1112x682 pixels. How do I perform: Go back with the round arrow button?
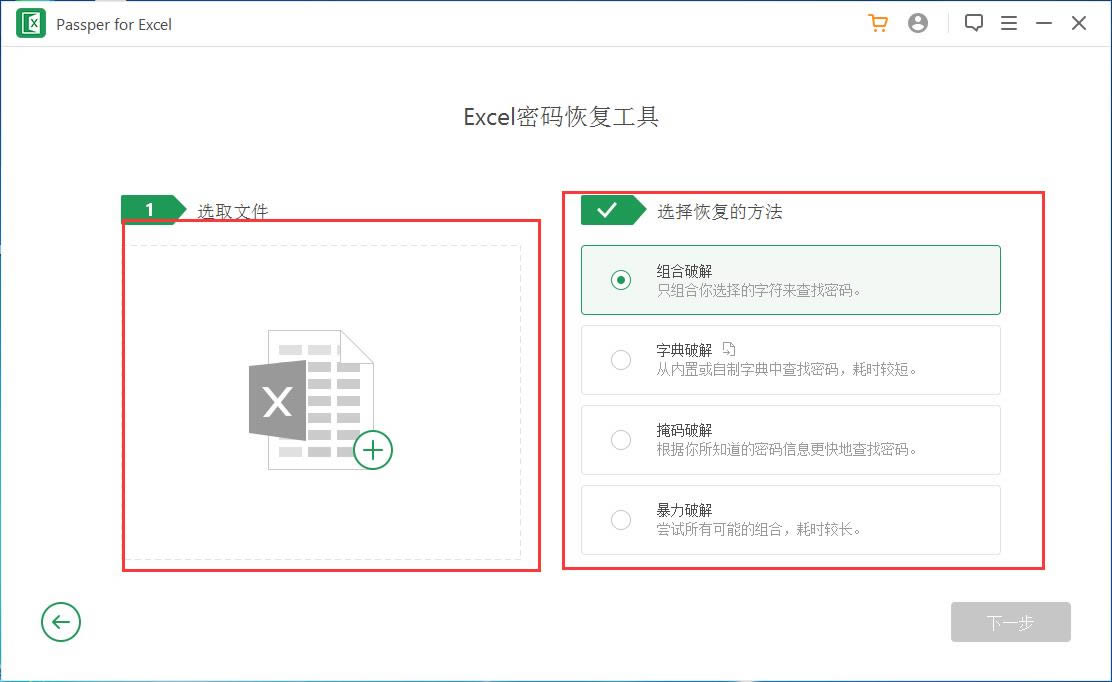(61, 622)
